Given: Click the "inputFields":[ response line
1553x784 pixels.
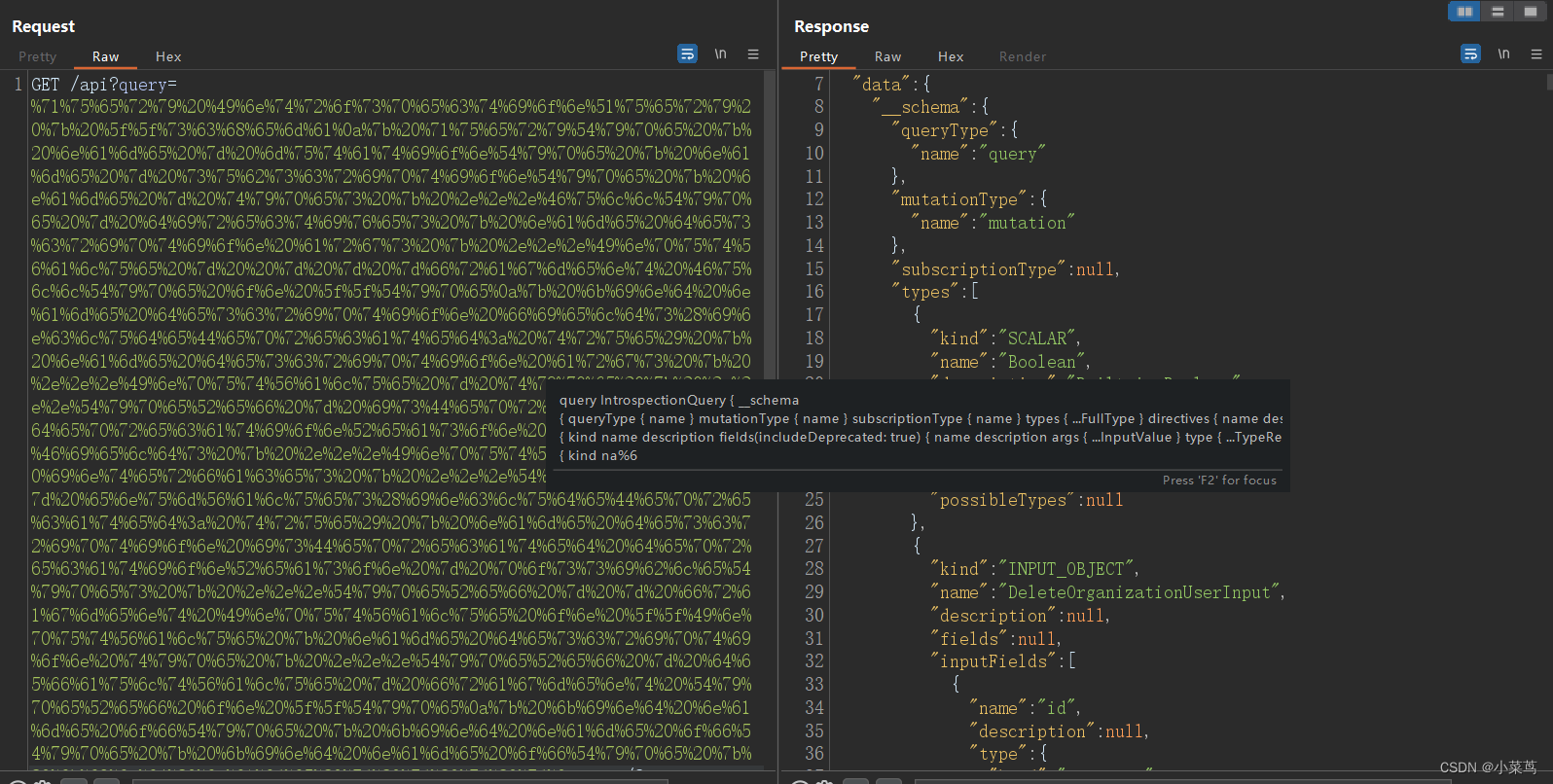Looking at the screenshot, I should [x=1003, y=661].
